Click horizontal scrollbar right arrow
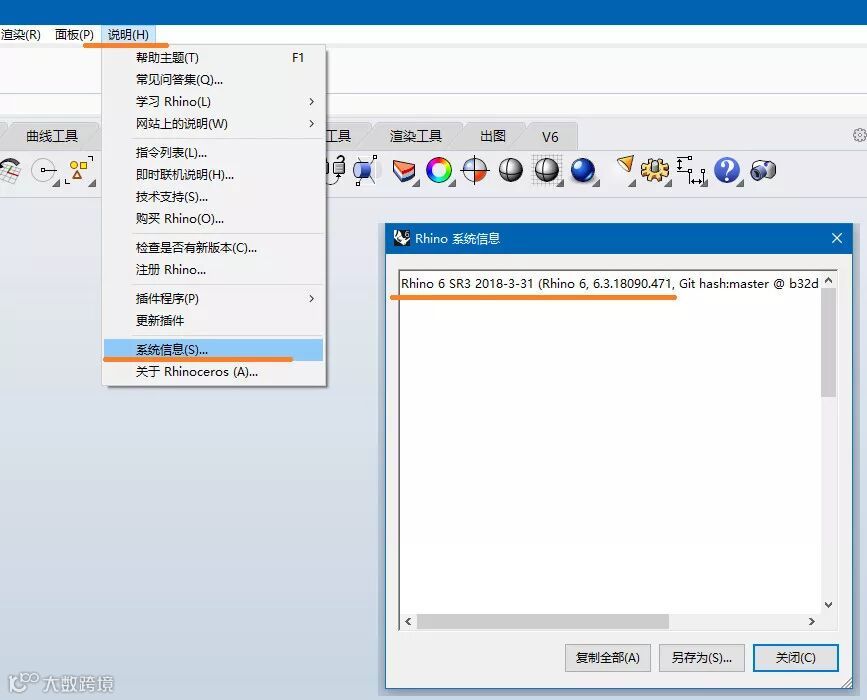 pos(812,621)
